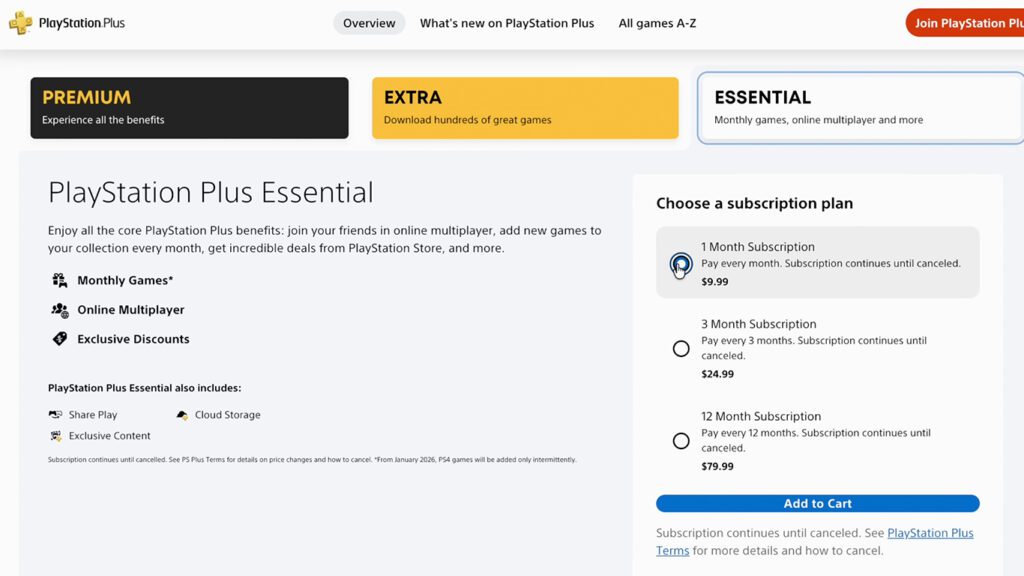The height and width of the screenshot is (576, 1024).
Task: Open the All games A-Z section
Action: [657, 22]
